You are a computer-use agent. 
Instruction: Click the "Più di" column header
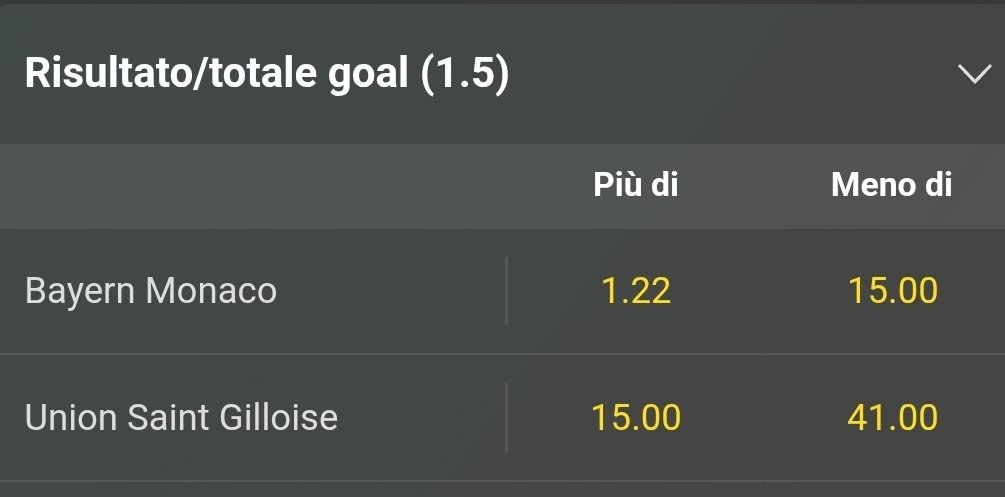636,185
